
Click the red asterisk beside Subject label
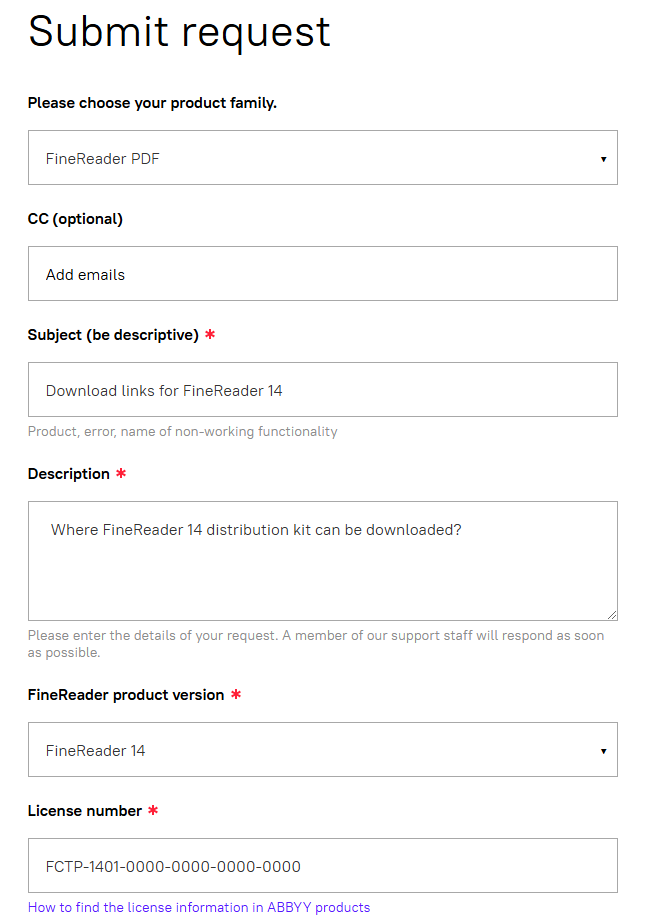[210, 334]
